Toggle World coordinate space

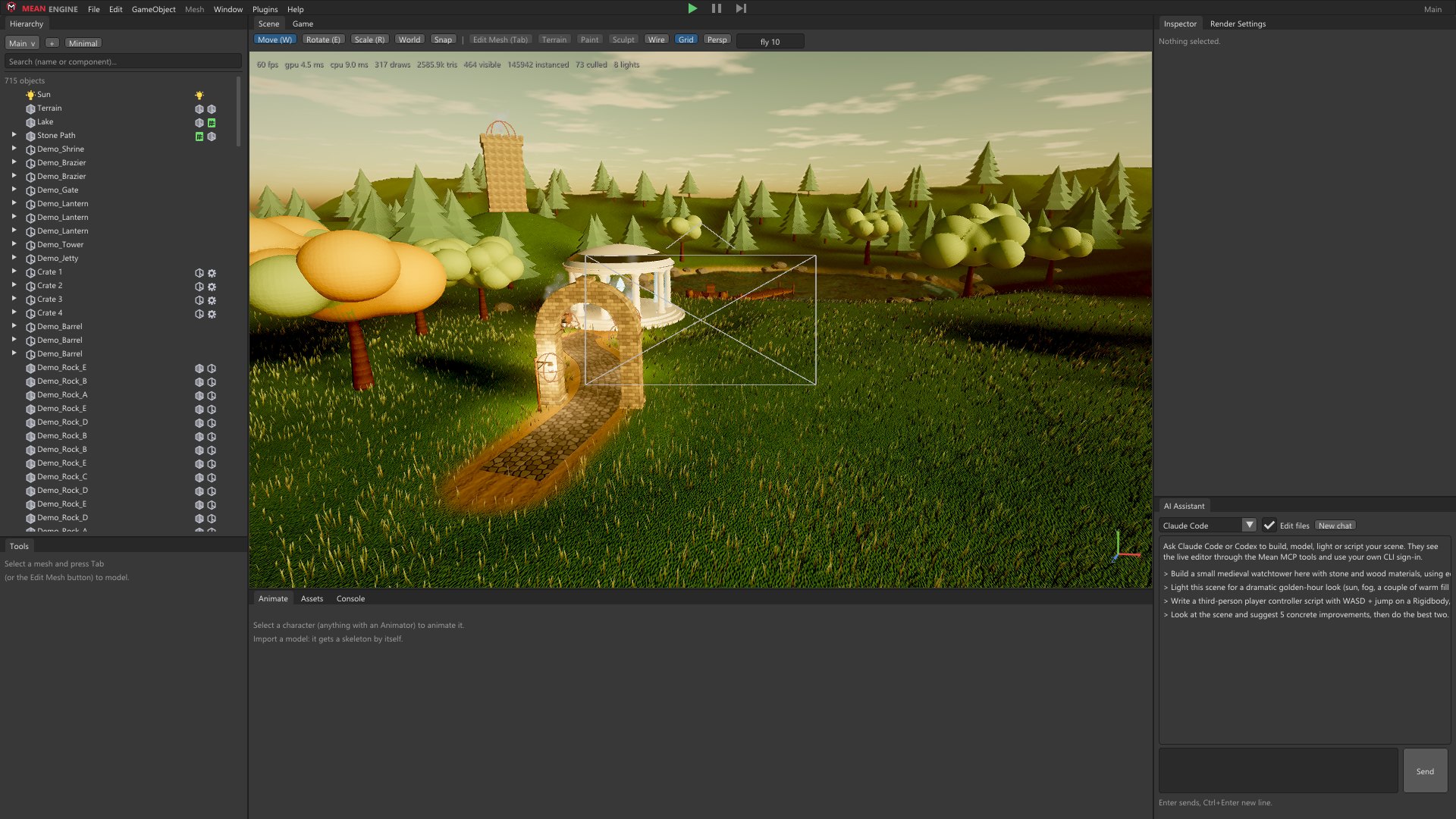409,39
